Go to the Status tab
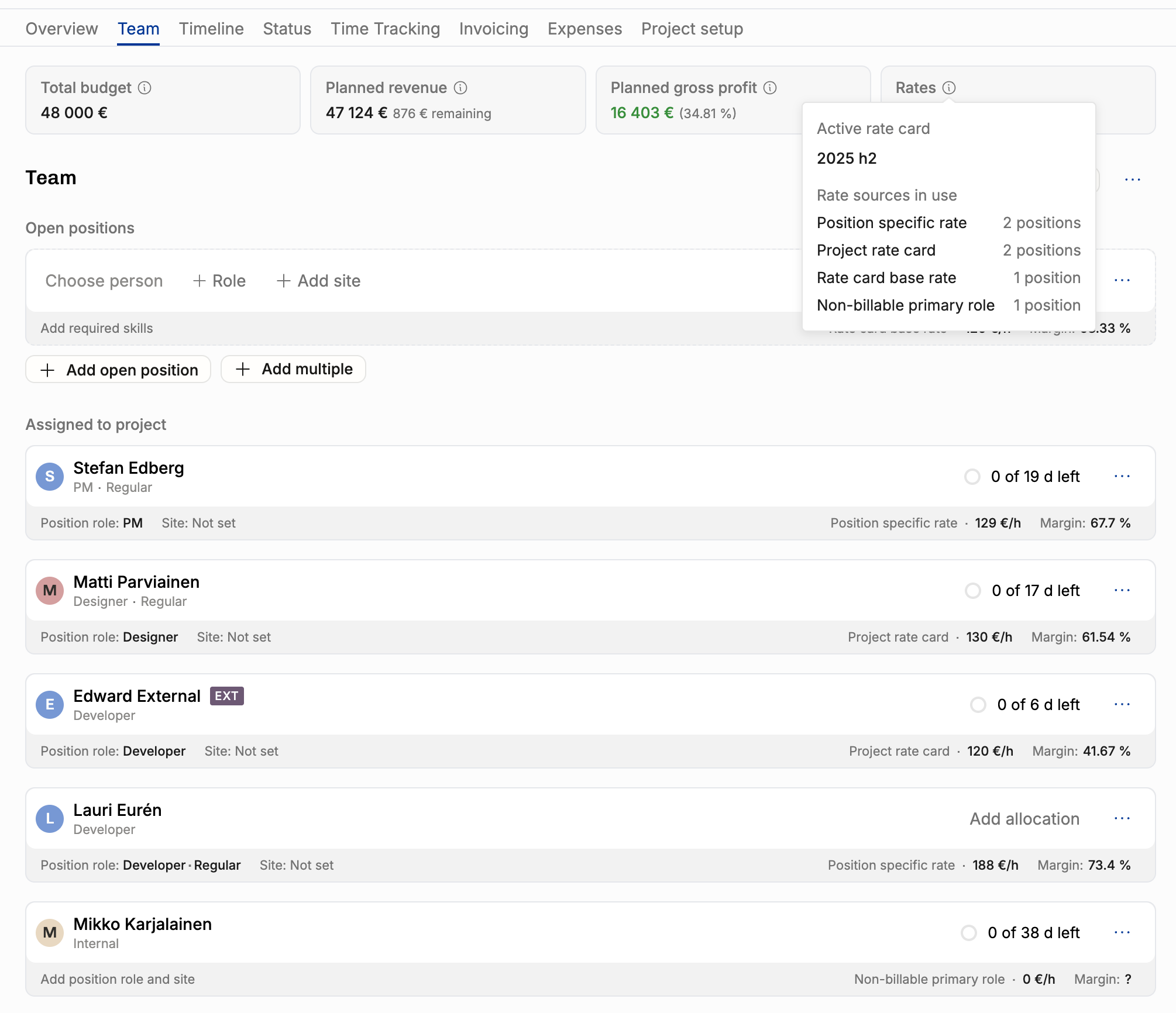 point(287,29)
